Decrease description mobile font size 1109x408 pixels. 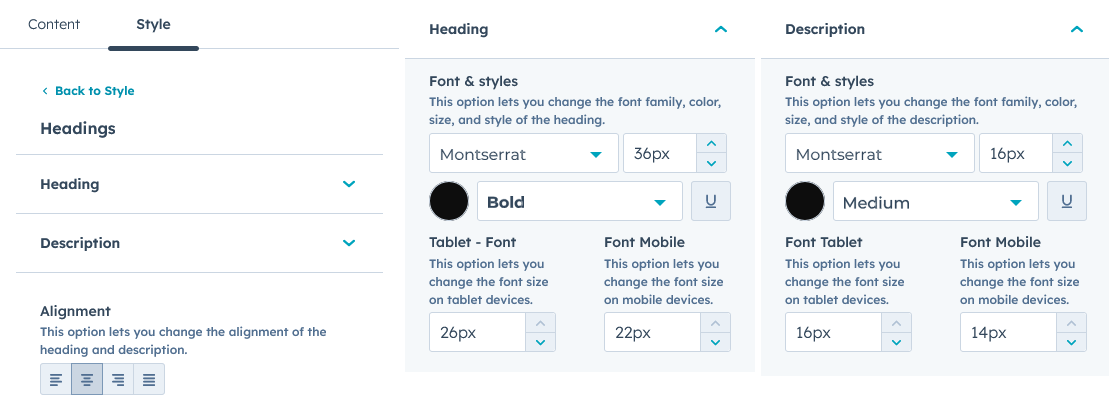coord(1071,342)
